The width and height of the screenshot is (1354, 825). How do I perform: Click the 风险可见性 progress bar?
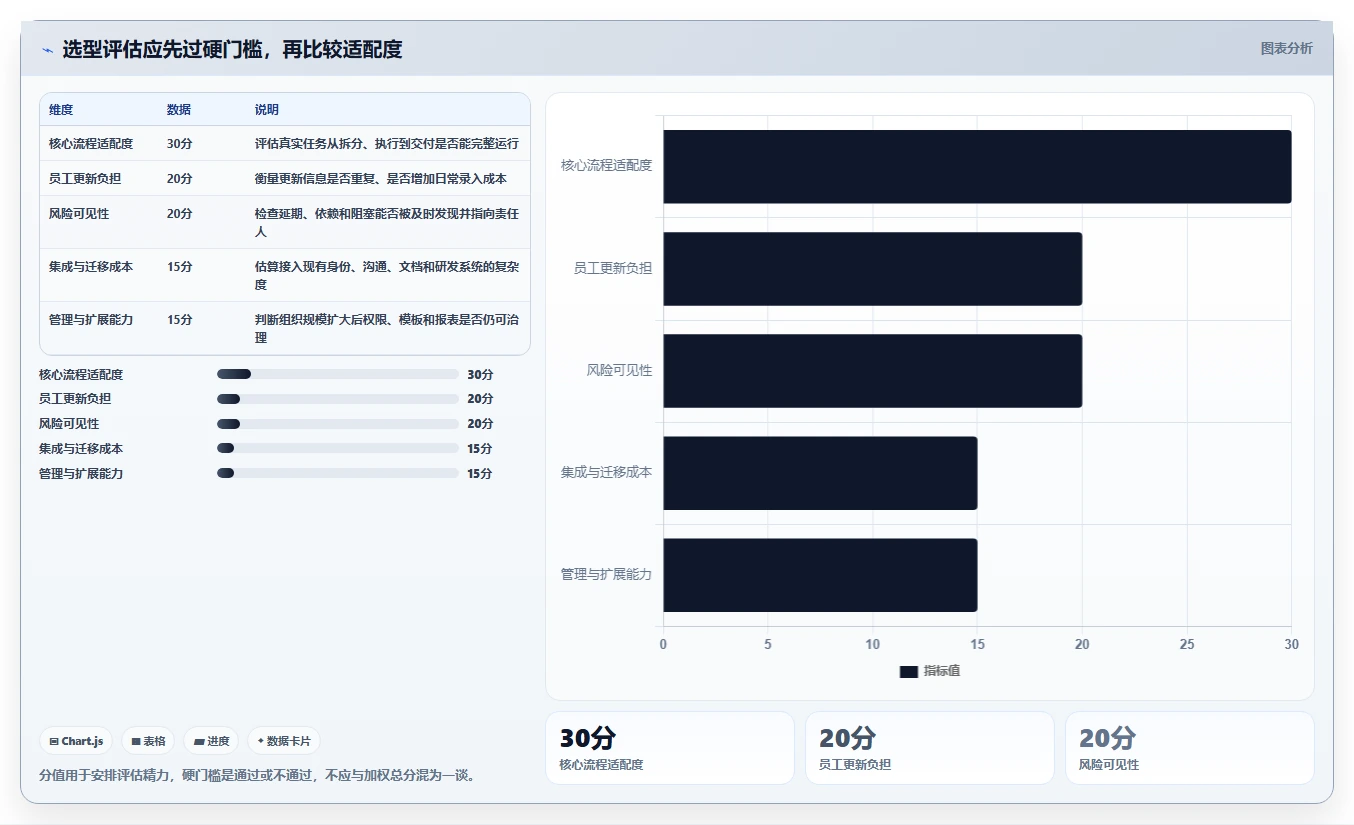[x=338, y=424]
